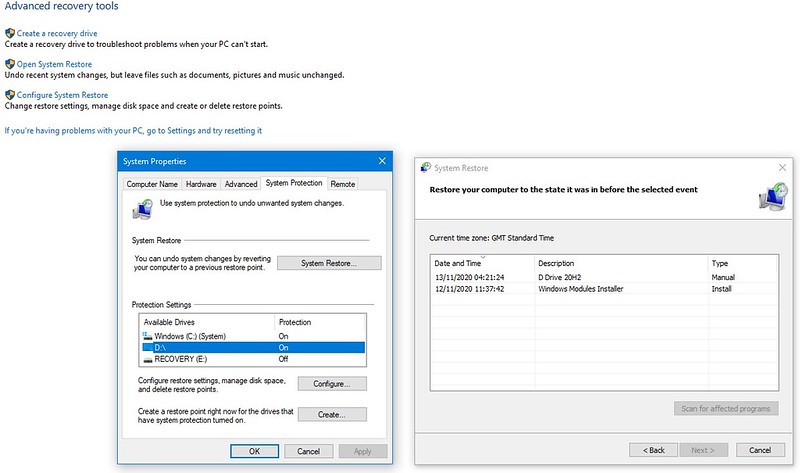Close the System Properties window

click(382, 161)
